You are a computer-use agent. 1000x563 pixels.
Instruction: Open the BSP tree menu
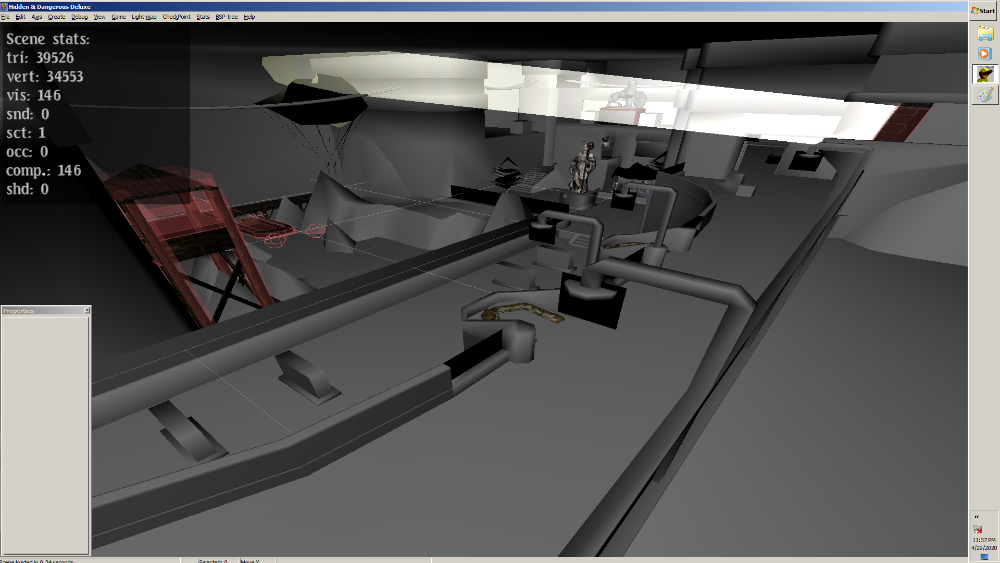[x=226, y=17]
